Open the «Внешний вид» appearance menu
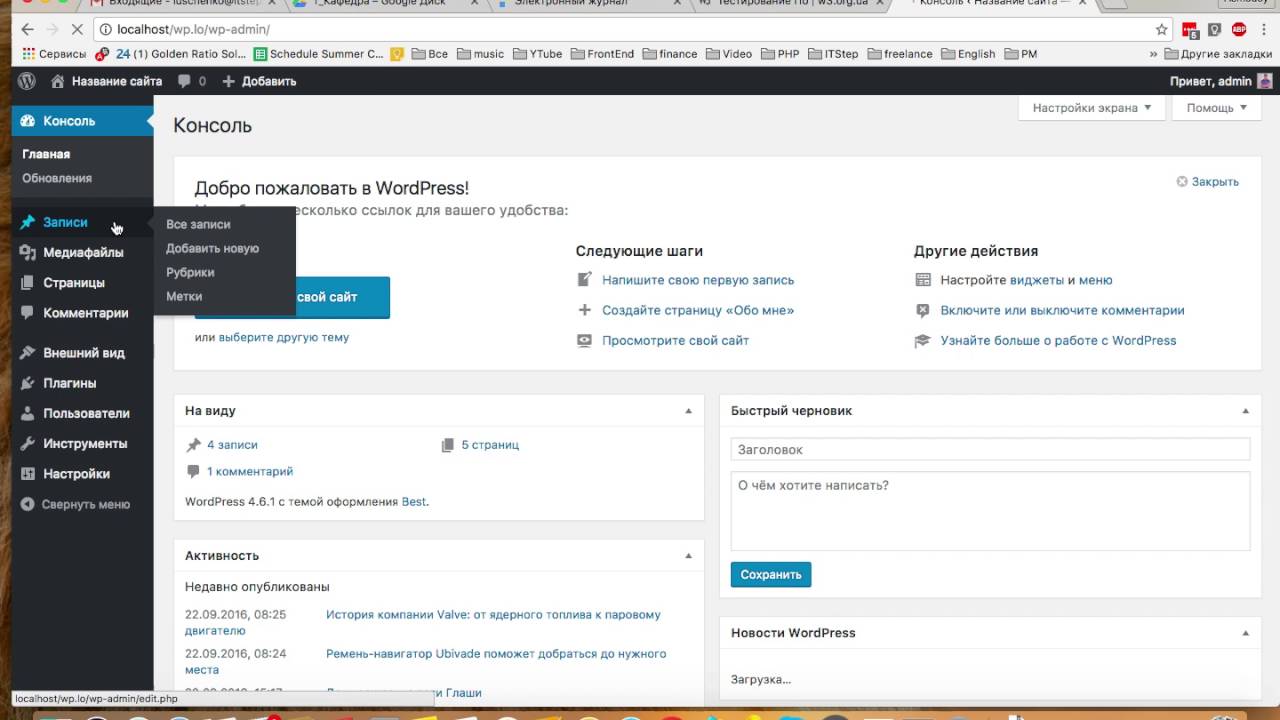Screen dimensions: 1280x720 [82, 353]
